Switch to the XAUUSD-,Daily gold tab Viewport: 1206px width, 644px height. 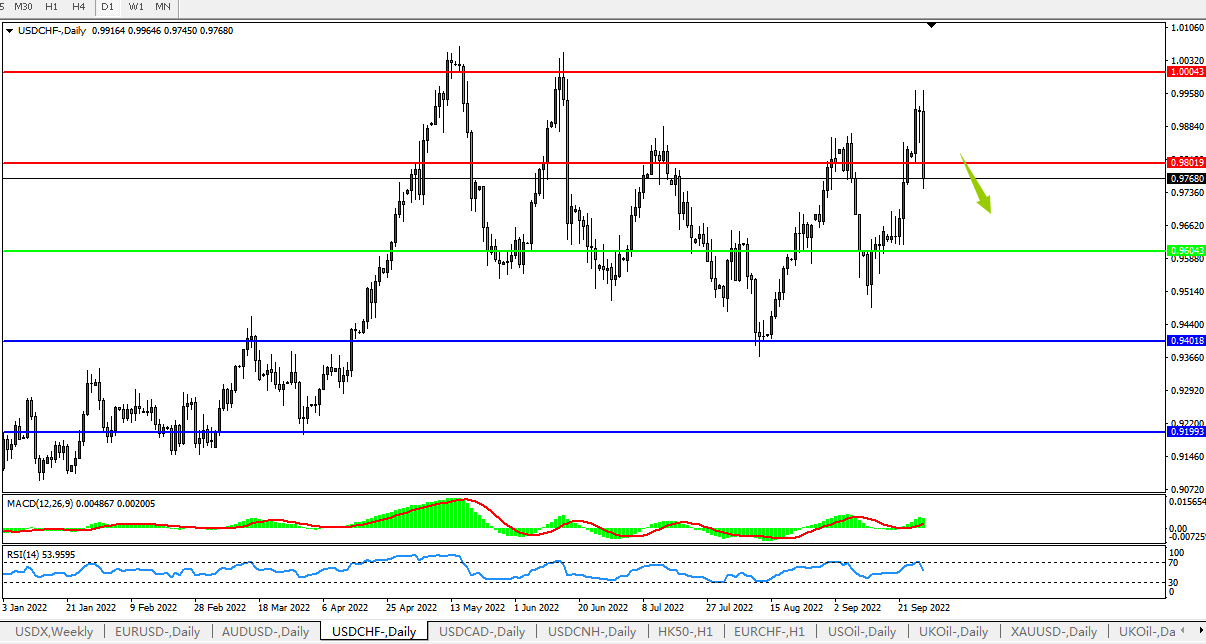pyautogui.click(x=1053, y=632)
